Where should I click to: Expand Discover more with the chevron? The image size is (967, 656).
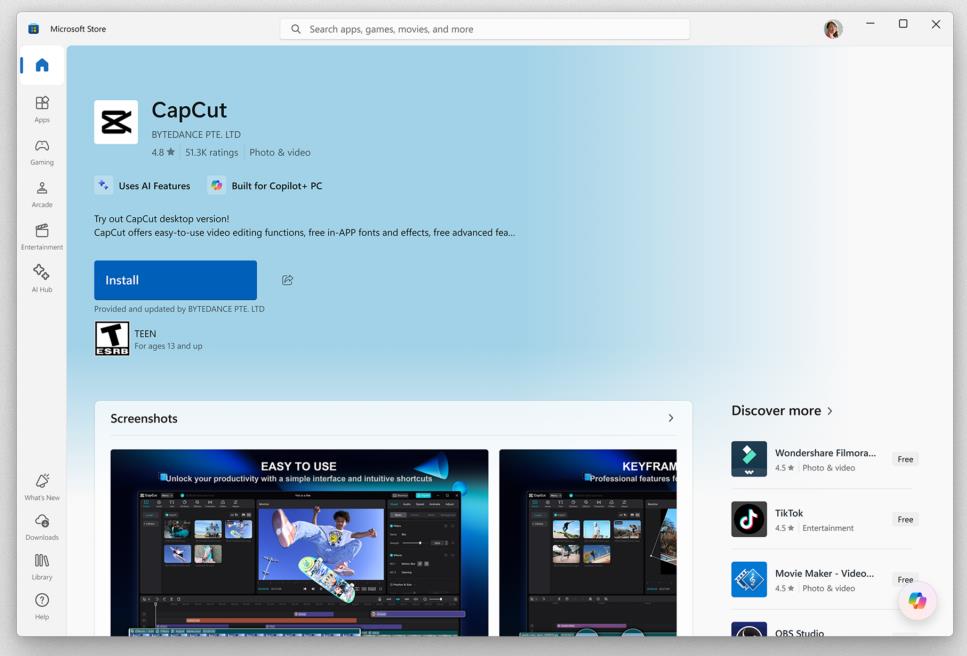point(829,411)
